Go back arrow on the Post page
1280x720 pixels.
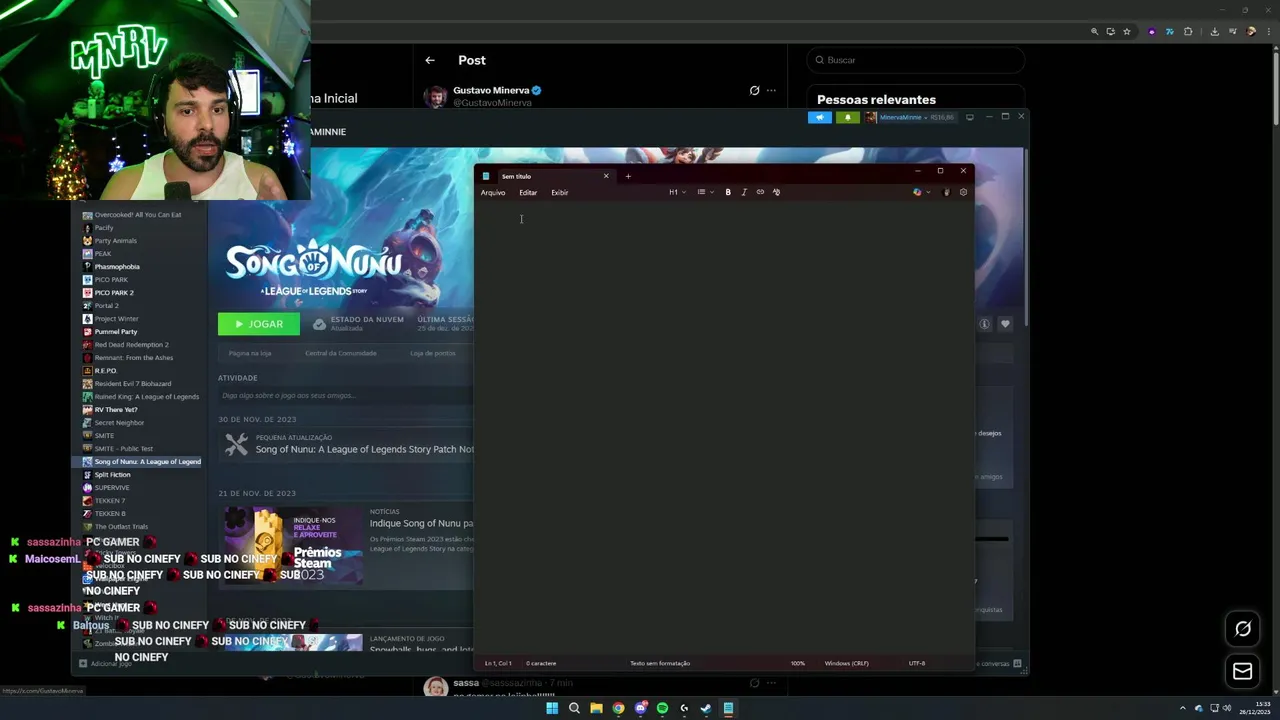click(x=430, y=60)
